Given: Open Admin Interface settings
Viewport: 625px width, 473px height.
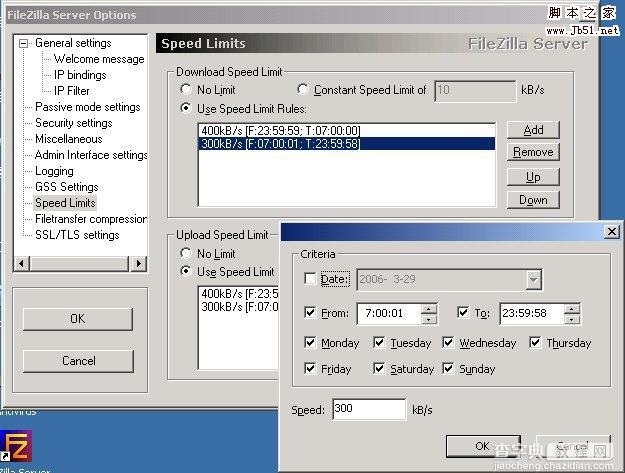Looking at the screenshot, I should pyautogui.click(x=91, y=155).
